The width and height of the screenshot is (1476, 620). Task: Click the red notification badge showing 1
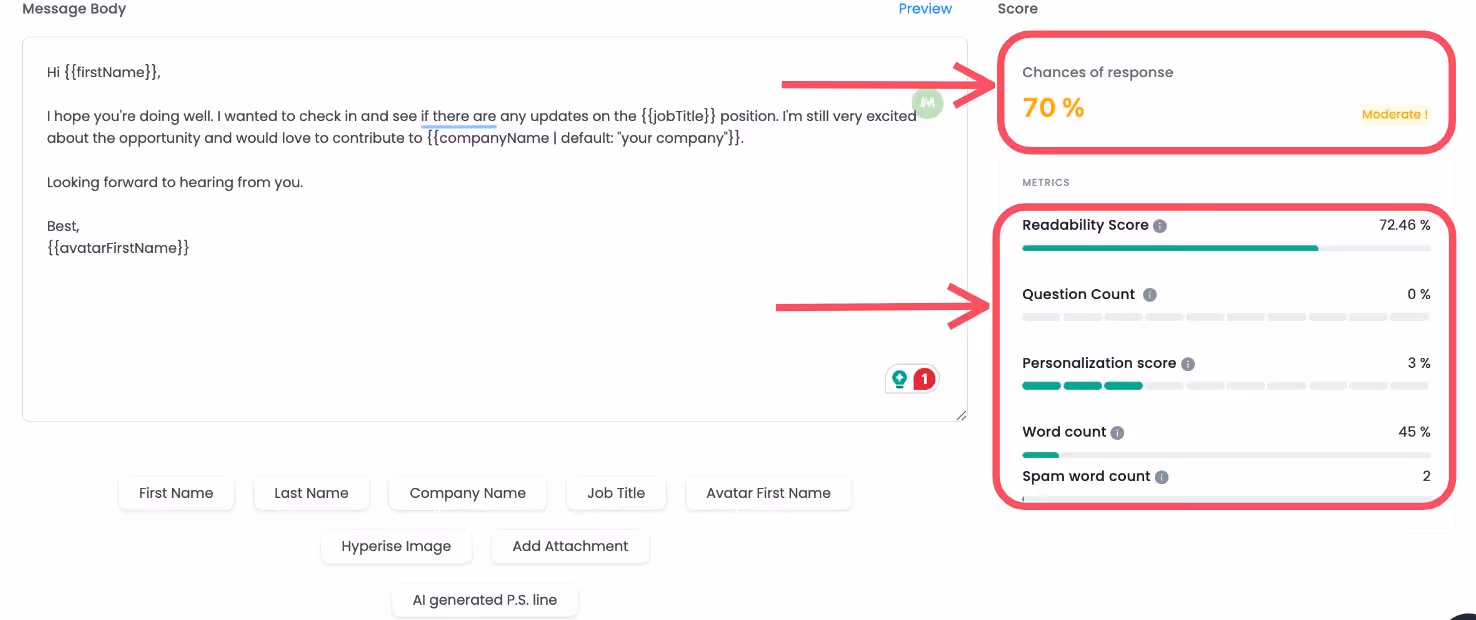coord(922,379)
